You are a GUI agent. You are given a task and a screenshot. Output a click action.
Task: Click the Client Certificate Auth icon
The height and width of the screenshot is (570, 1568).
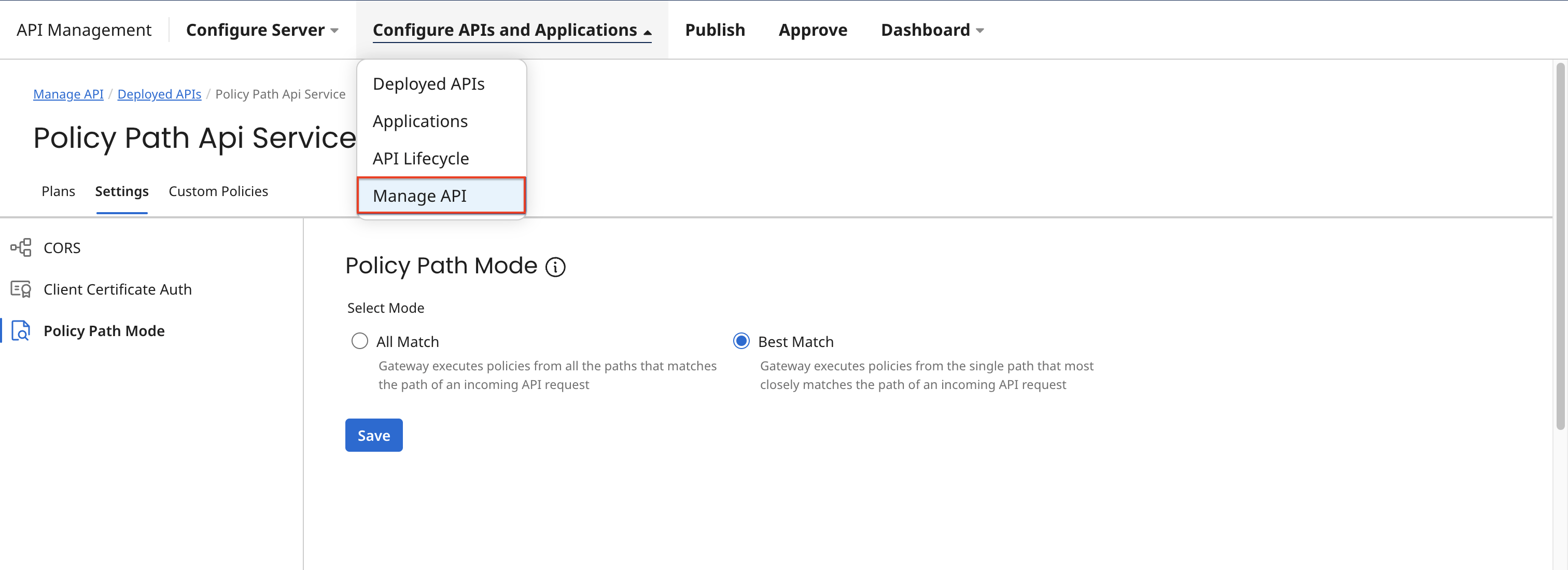[21, 289]
